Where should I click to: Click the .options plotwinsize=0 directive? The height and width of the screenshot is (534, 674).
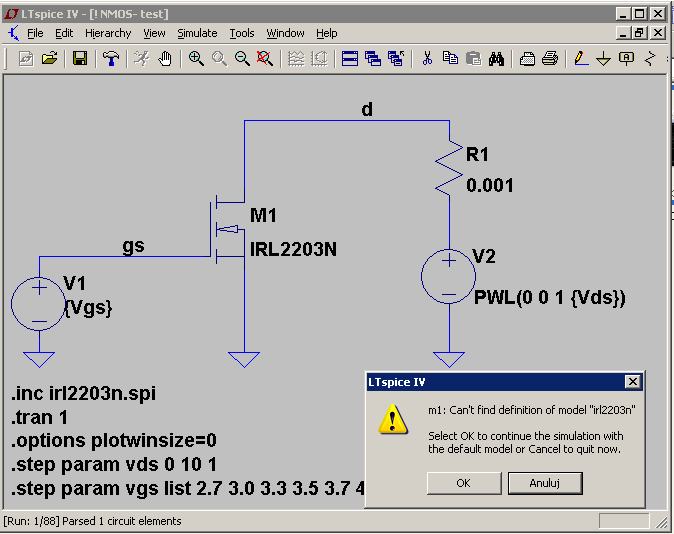click(x=114, y=441)
